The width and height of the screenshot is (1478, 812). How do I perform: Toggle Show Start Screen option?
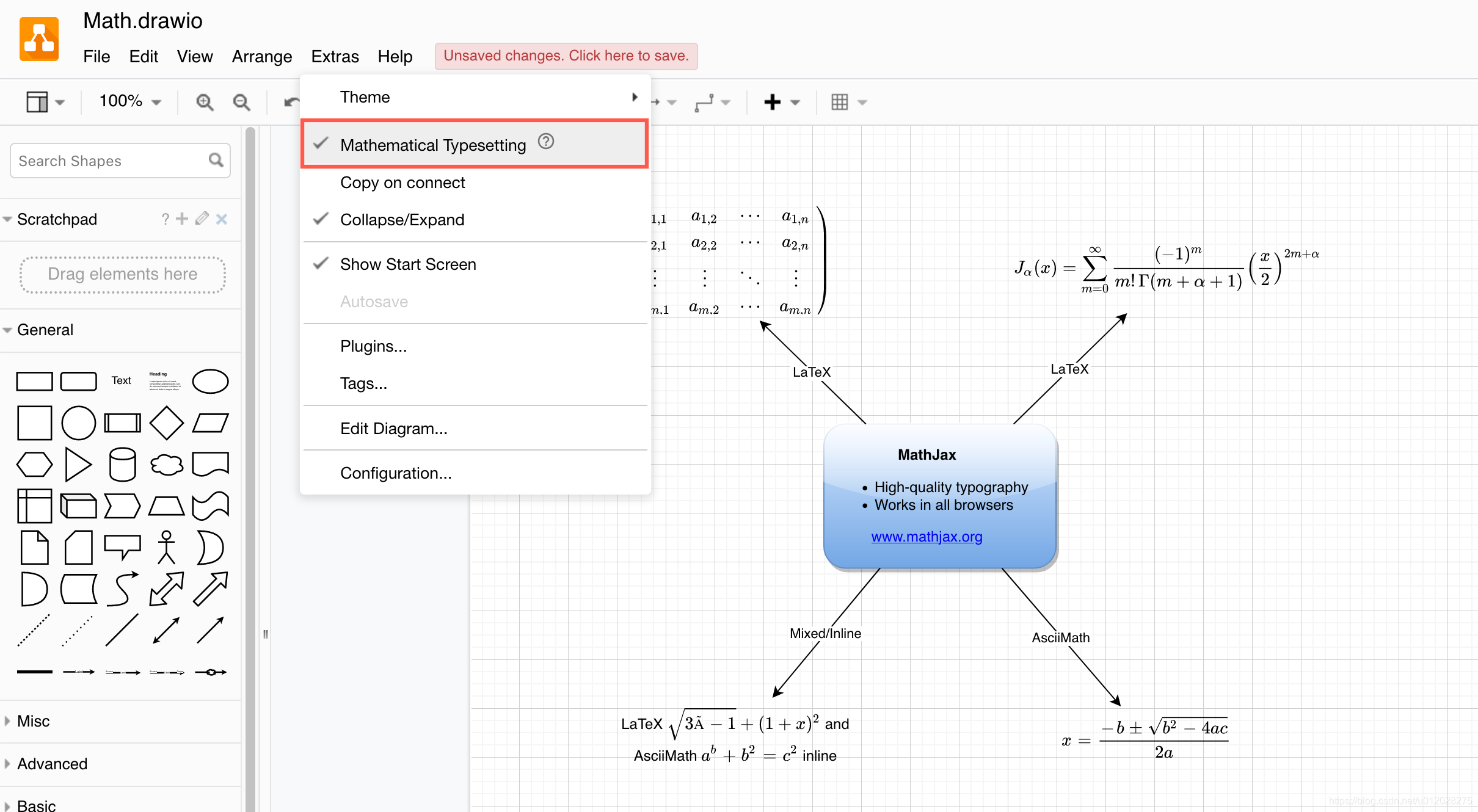408,264
